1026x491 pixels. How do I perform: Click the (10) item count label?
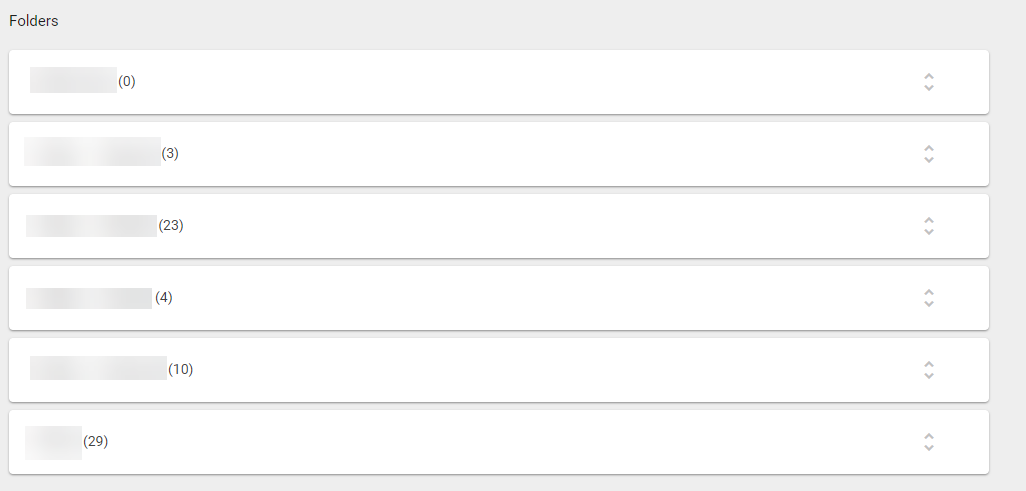coord(181,370)
